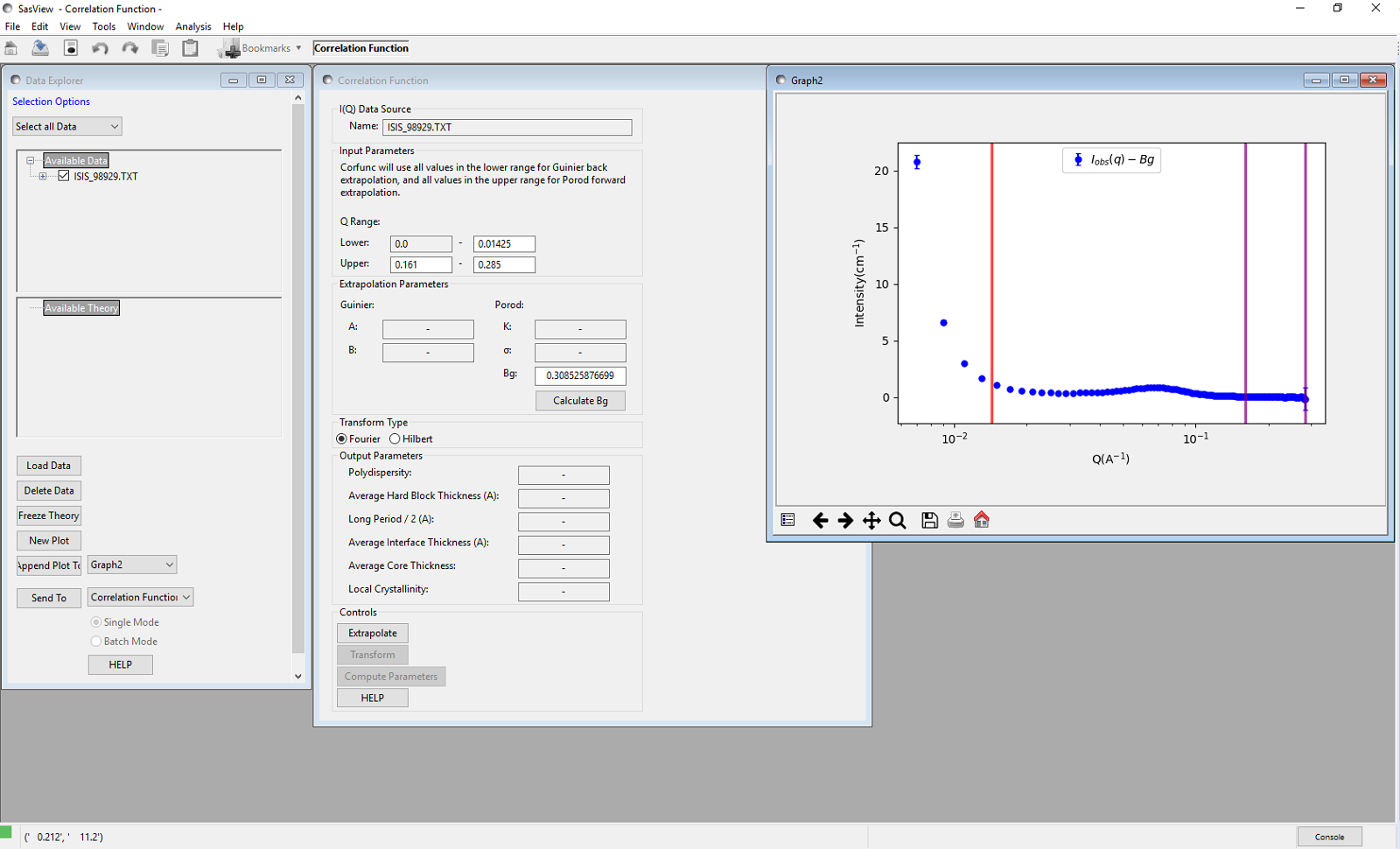Click the Bg value input field
This screenshot has height=849, width=1400.
580,376
